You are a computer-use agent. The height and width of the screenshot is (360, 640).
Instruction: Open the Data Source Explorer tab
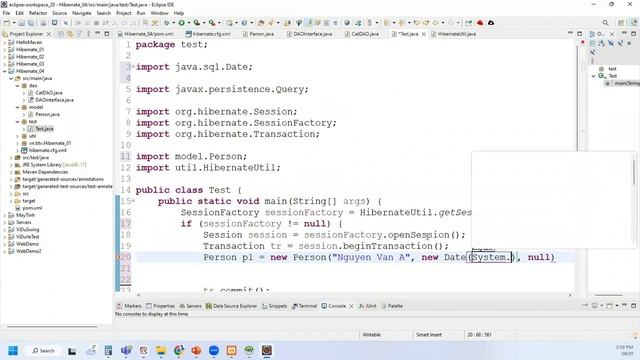pos(231,306)
